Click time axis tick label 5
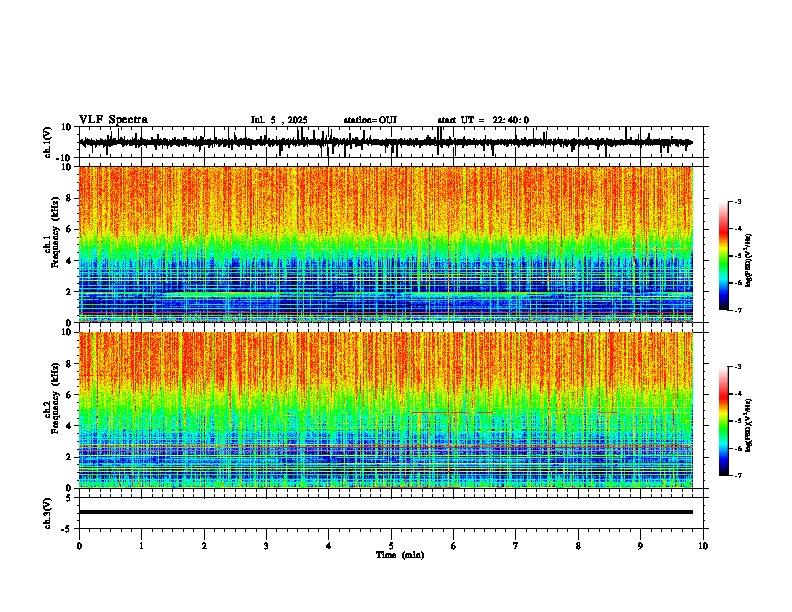792x612 pixels. [391, 546]
